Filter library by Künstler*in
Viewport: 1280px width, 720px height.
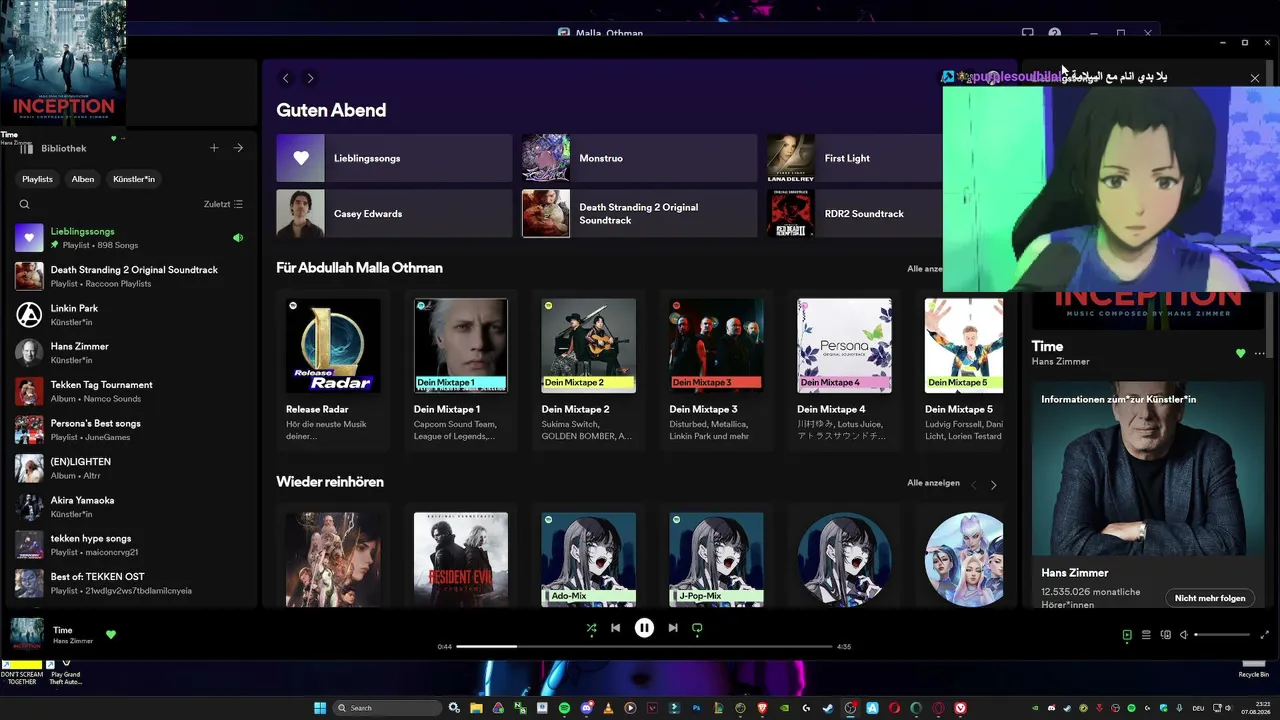pos(134,179)
